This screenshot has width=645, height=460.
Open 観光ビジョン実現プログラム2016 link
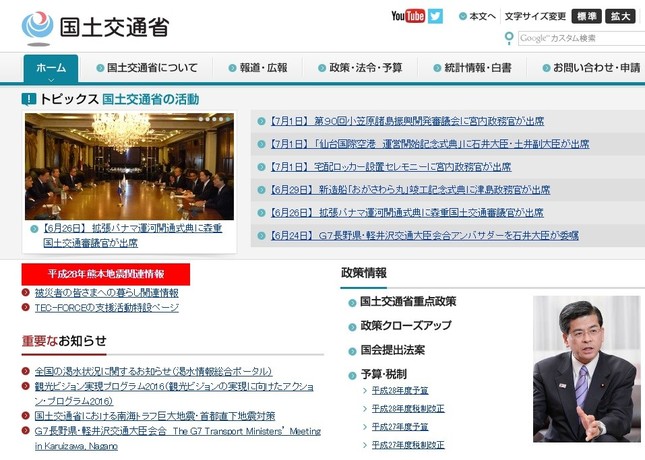[174, 394]
